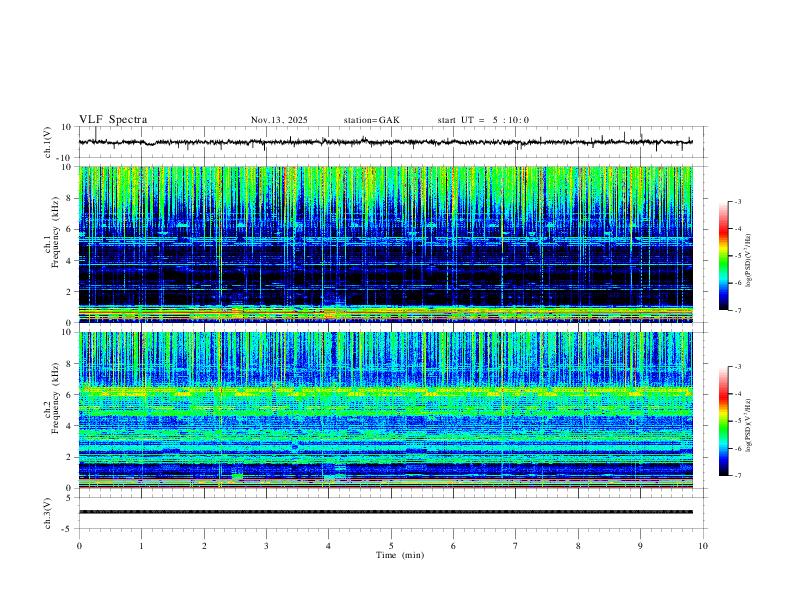
Task: Click the time-axis tick label '2'
Action: (x=204, y=546)
